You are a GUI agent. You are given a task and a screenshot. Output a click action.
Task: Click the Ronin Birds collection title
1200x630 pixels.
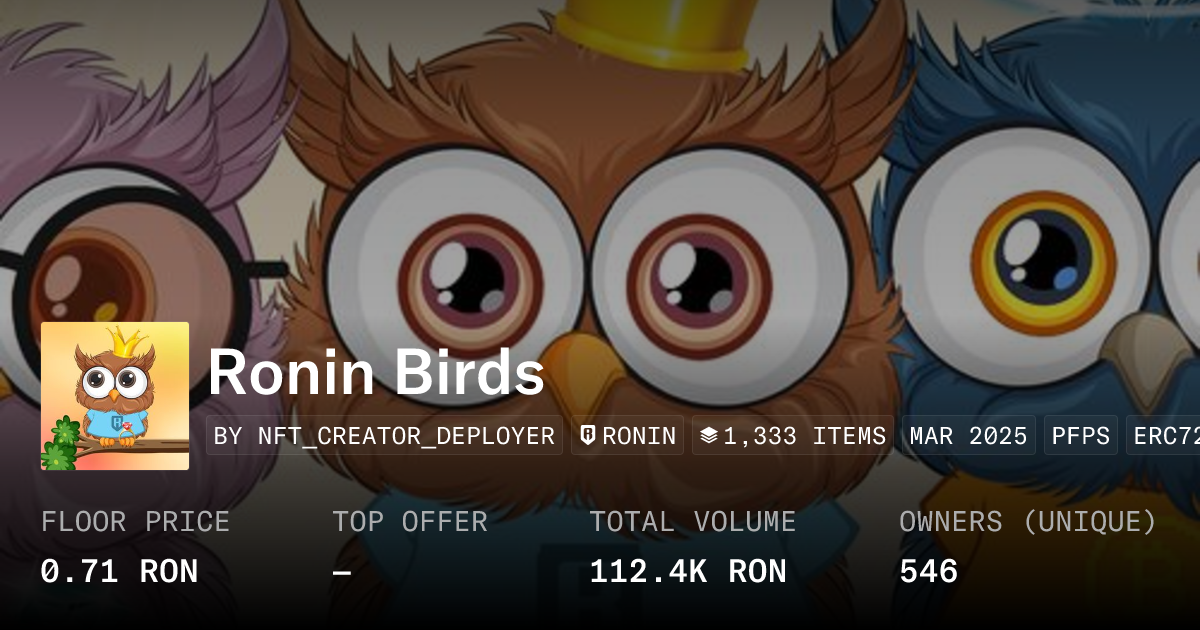pos(376,373)
